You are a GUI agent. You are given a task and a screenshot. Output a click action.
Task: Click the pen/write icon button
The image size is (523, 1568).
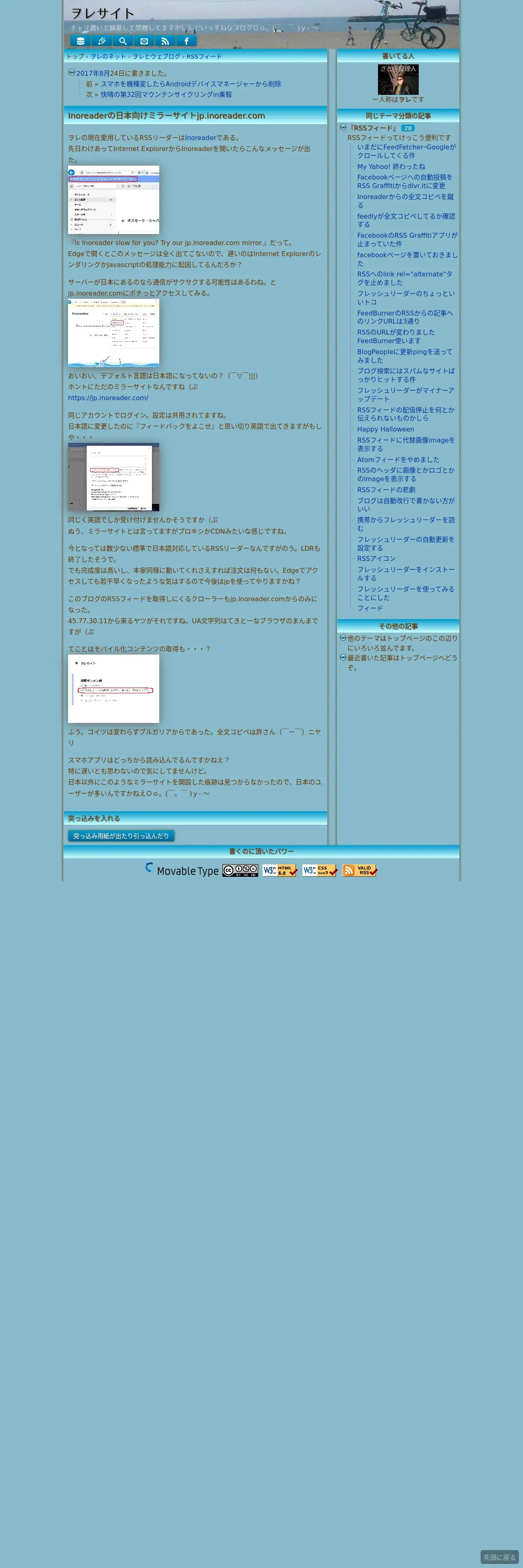point(102,41)
